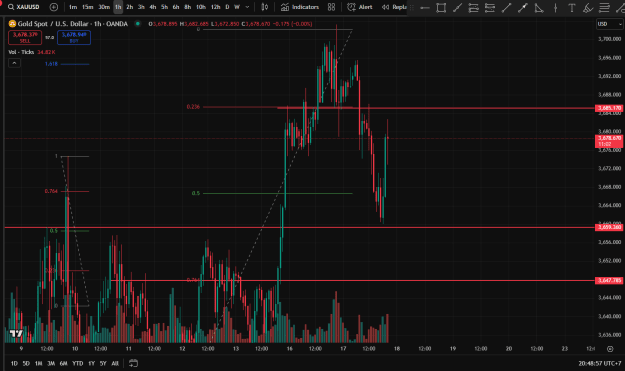Click the blue 1.618 level label
This screenshot has height=371, width=625.
tap(51, 64)
